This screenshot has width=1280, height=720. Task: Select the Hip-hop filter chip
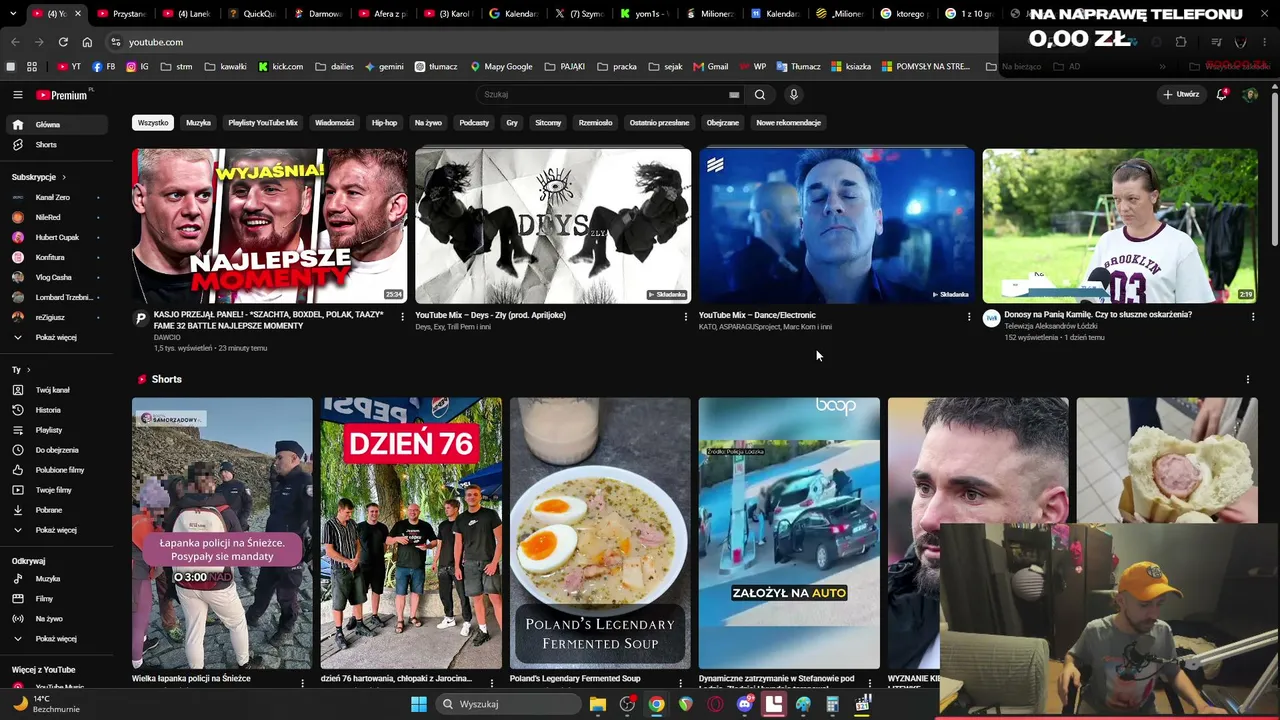coord(384,123)
